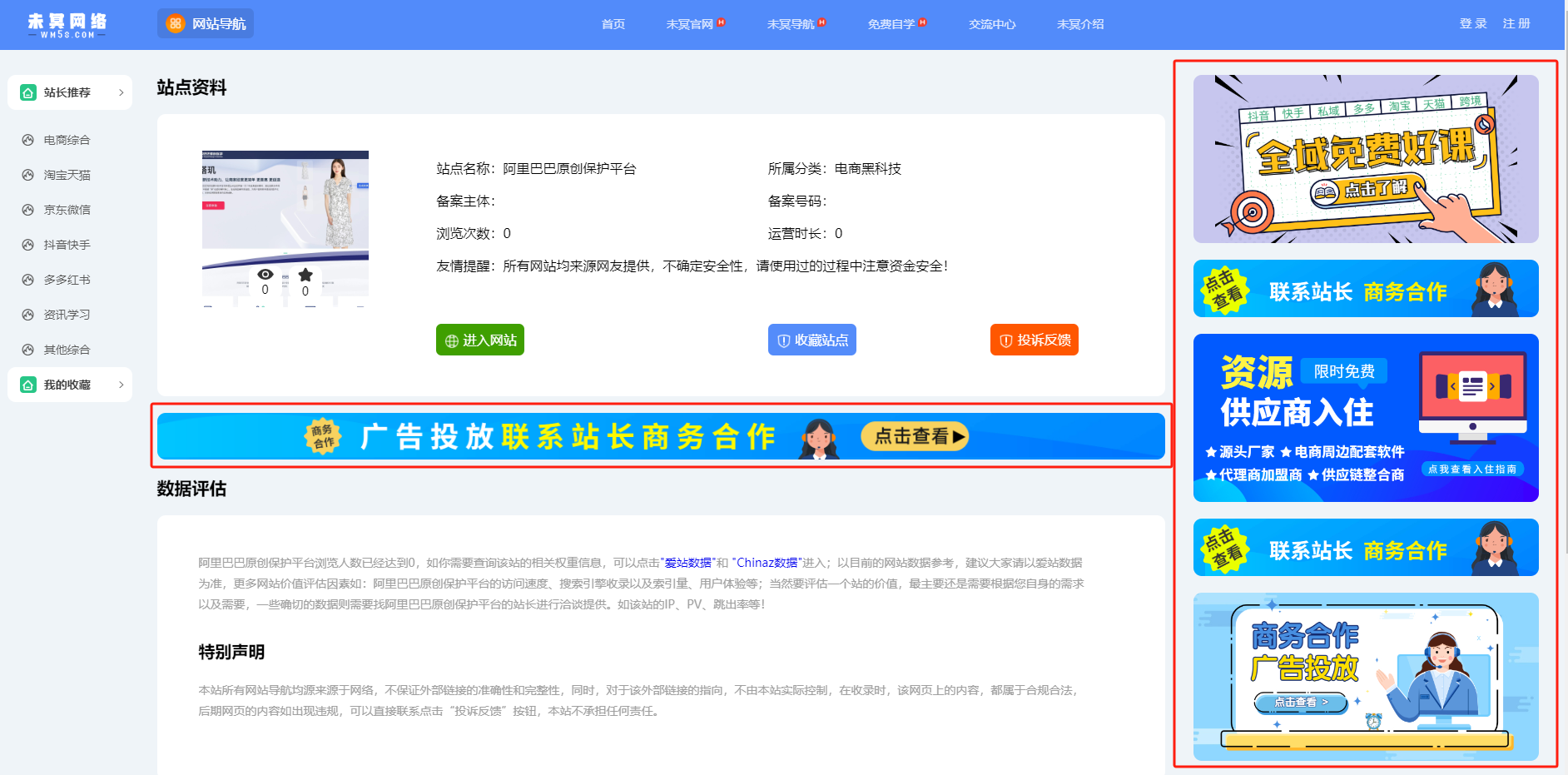1568x775 pixels.
Task: Open 未冥介绍 in the top navigation
Action: coord(1080,24)
